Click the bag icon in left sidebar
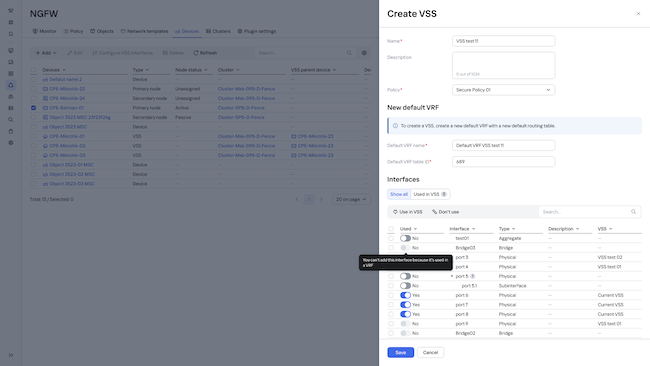The height and width of the screenshot is (366, 650). click(11, 131)
